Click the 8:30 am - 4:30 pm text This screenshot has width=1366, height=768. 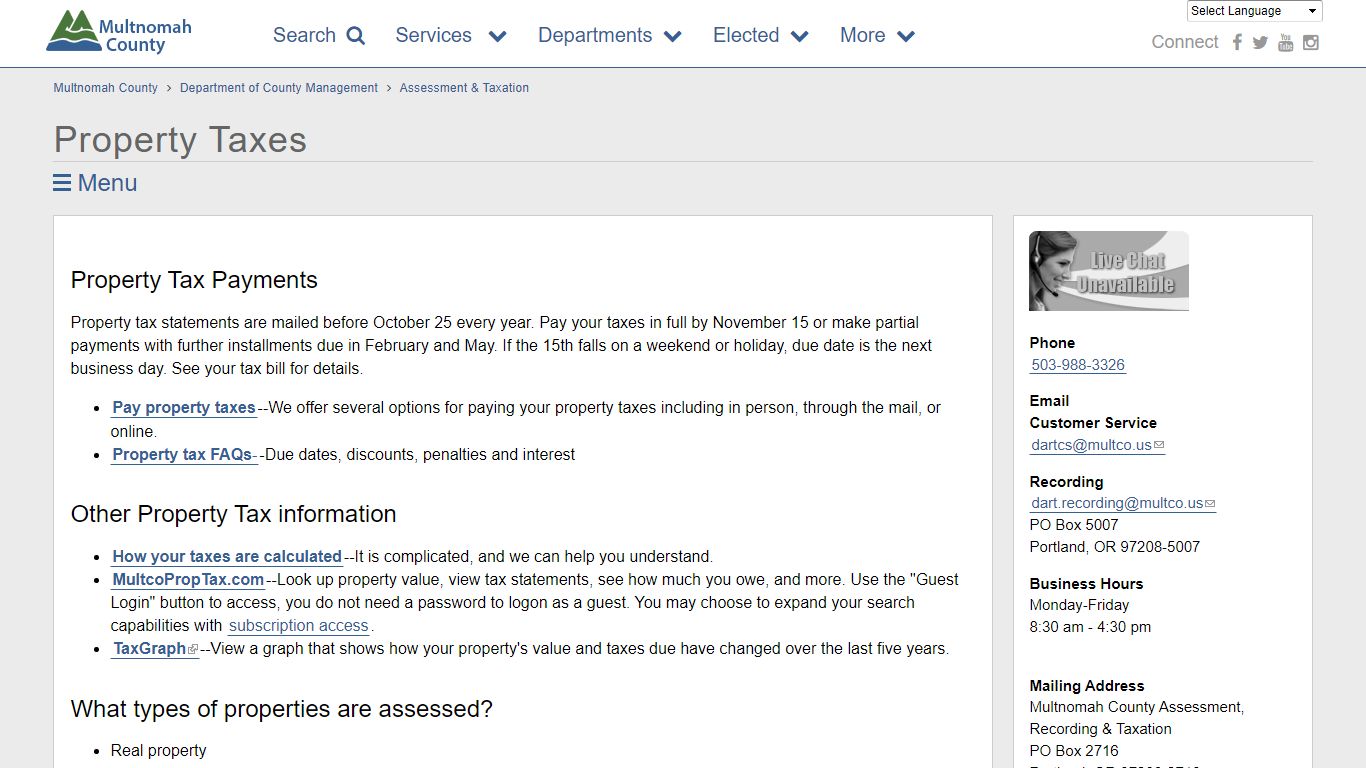[1090, 627]
